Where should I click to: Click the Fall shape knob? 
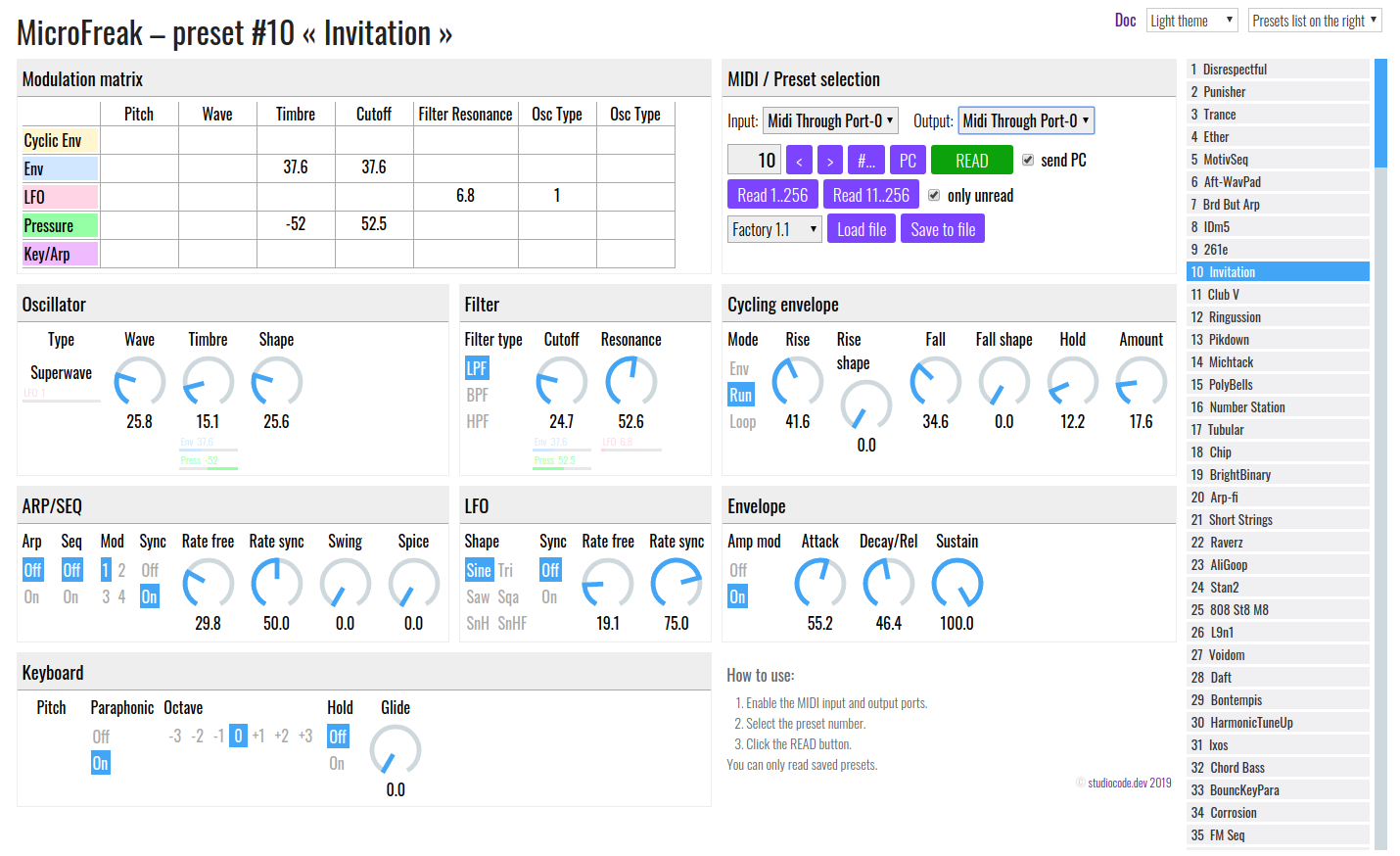click(1004, 382)
